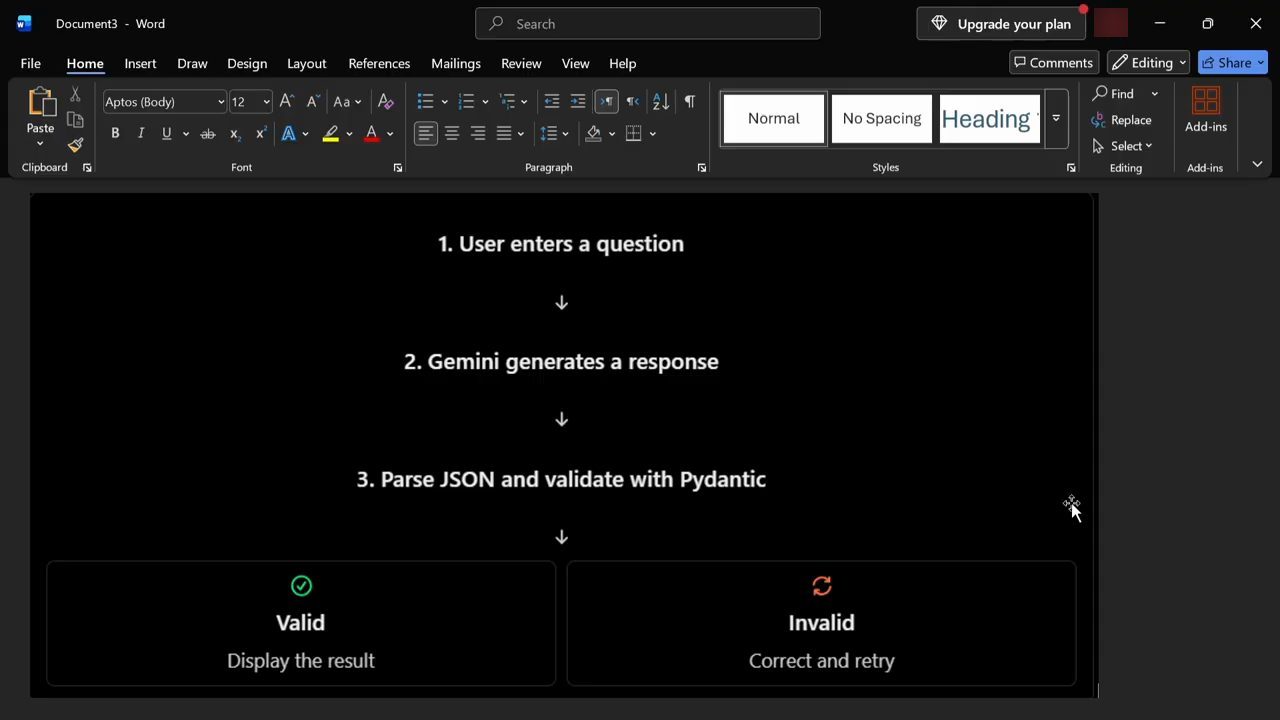Click the Search box in the title bar
1280x720 pixels.
pyautogui.click(x=648, y=23)
